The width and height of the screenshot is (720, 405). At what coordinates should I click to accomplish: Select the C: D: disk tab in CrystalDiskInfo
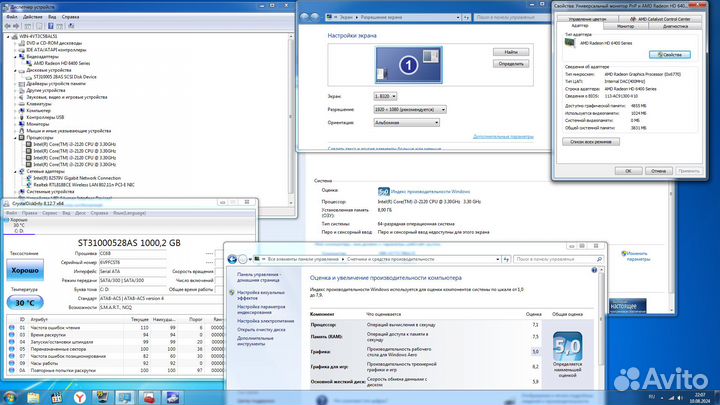click(x=19, y=225)
